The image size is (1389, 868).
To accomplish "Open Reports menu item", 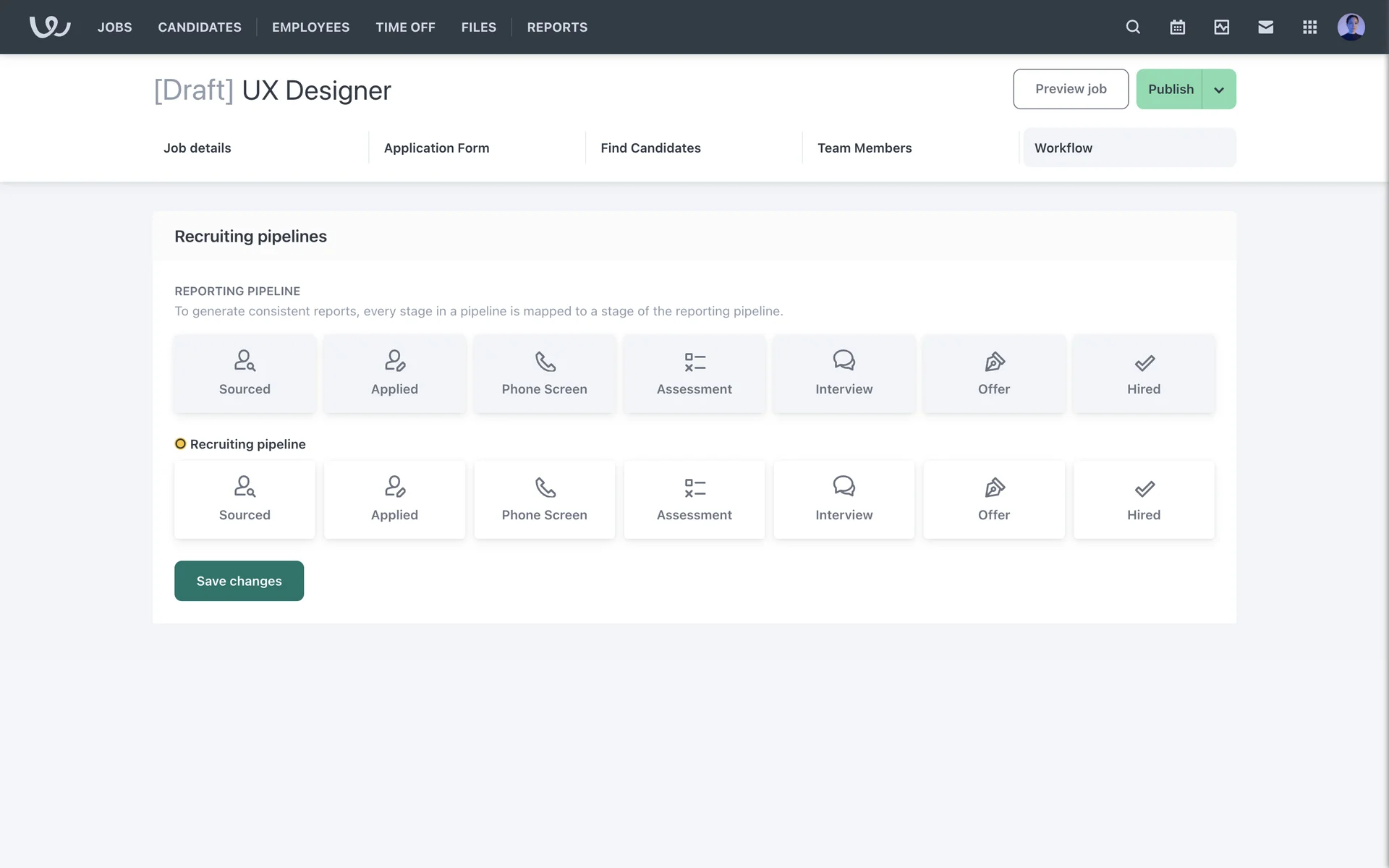I will click(557, 27).
